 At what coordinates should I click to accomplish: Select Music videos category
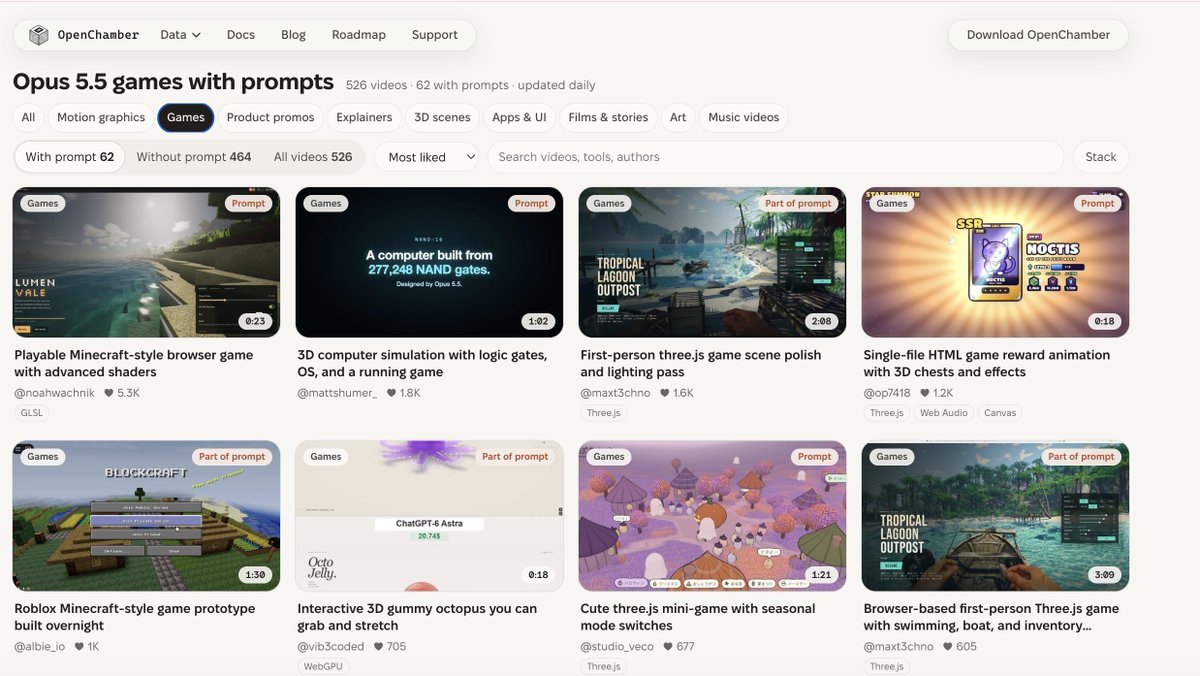point(743,118)
